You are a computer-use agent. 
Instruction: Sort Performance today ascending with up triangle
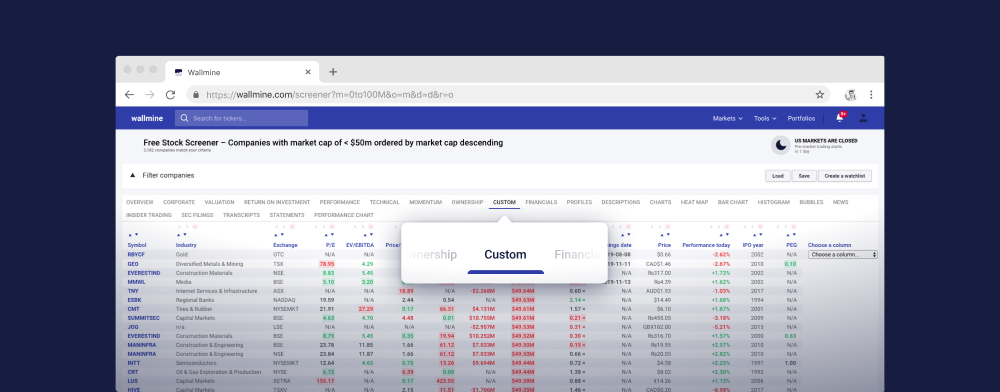721,235
